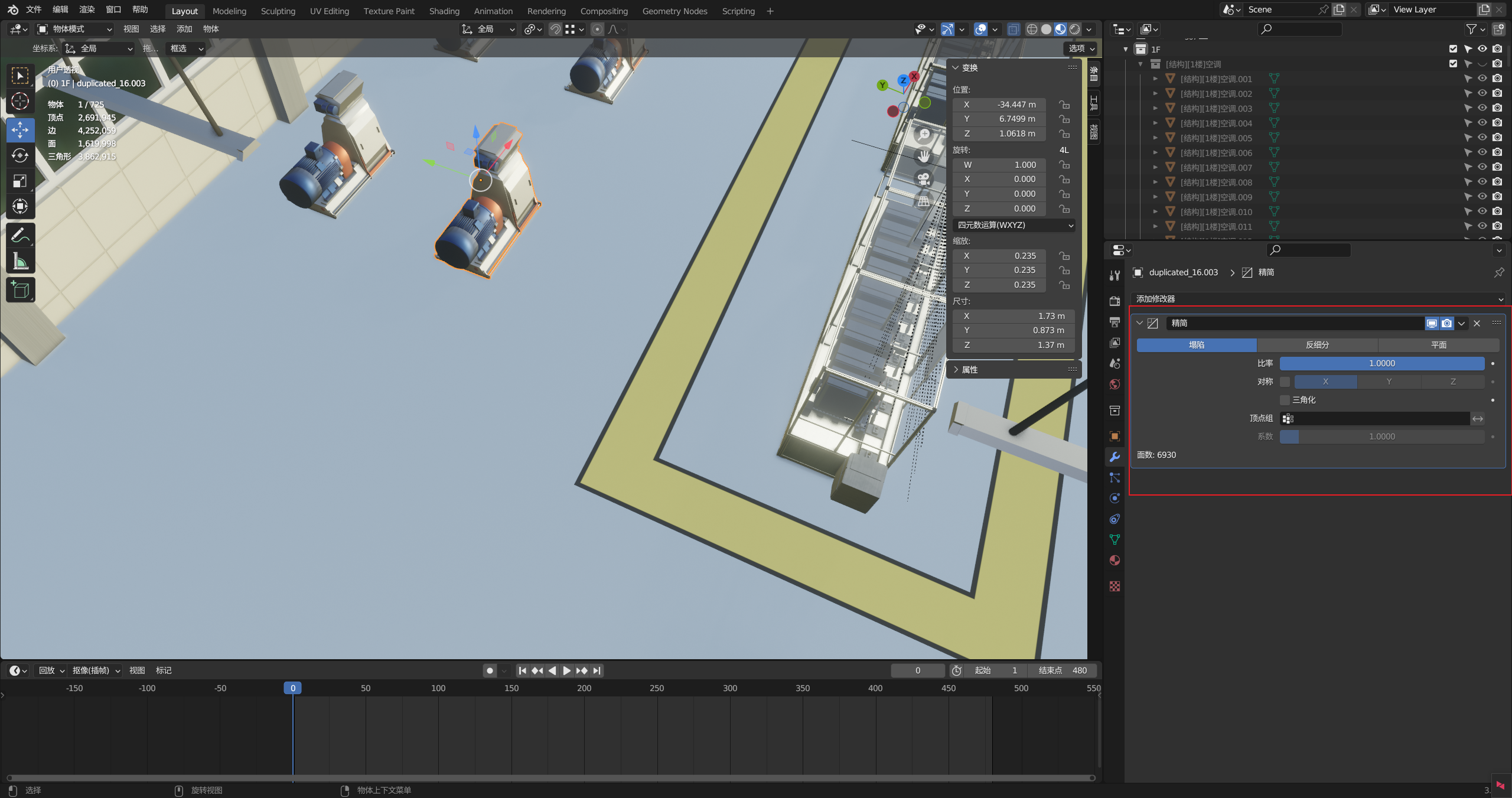Screen dimensions: 1512x798
Task: Expand the 属性 panel section
Action: point(969,370)
